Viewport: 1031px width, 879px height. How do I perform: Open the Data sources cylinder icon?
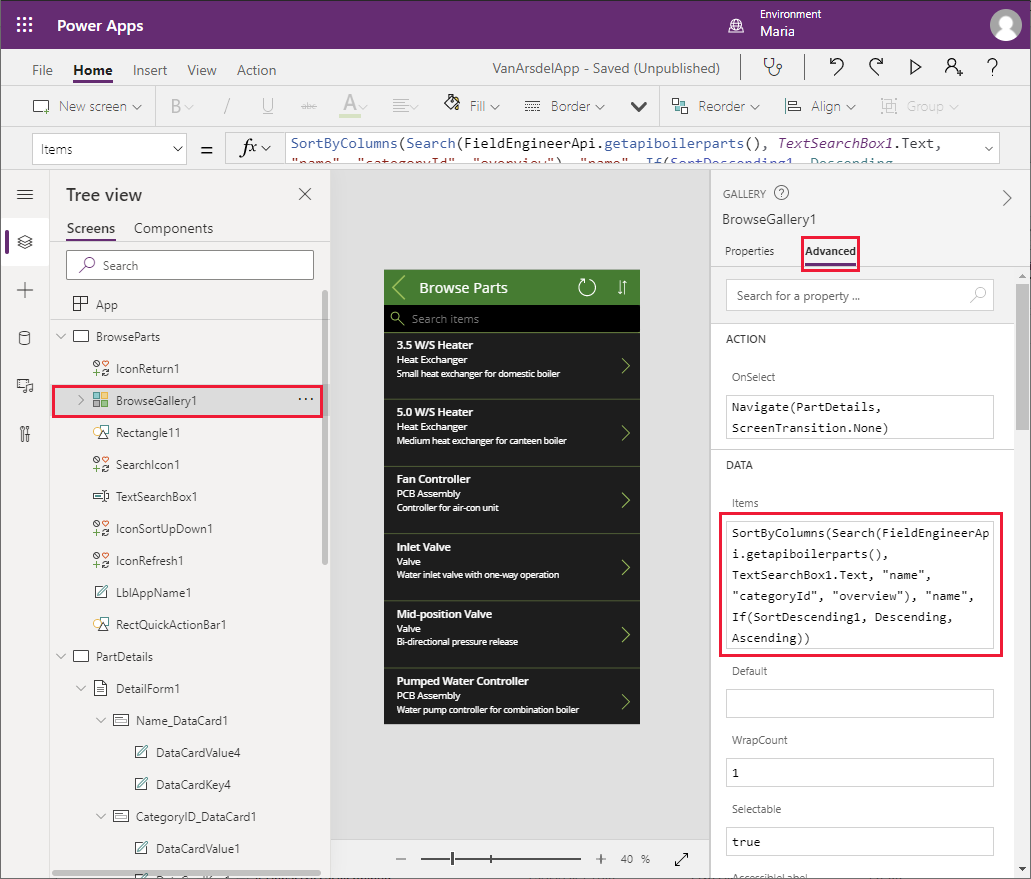pos(25,338)
